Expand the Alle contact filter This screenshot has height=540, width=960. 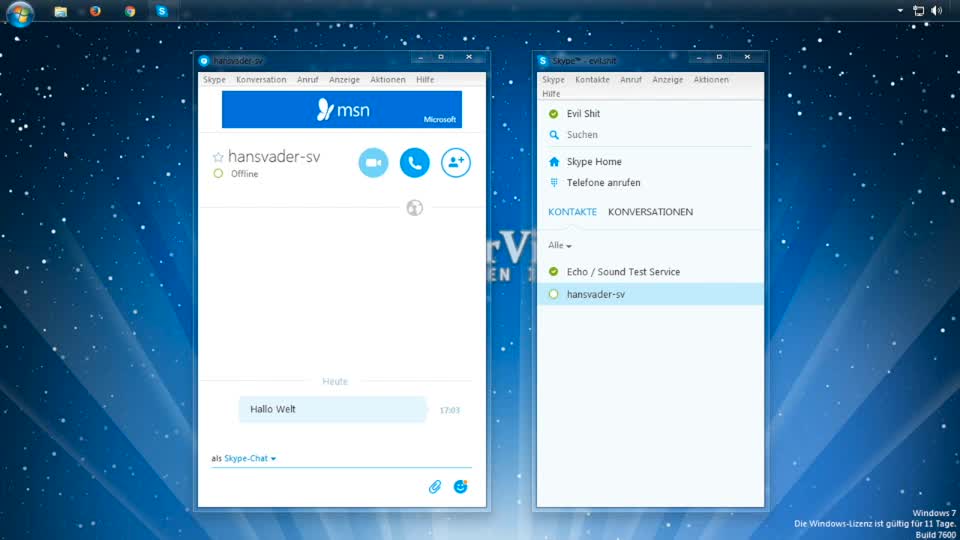[x=560, y=246]
